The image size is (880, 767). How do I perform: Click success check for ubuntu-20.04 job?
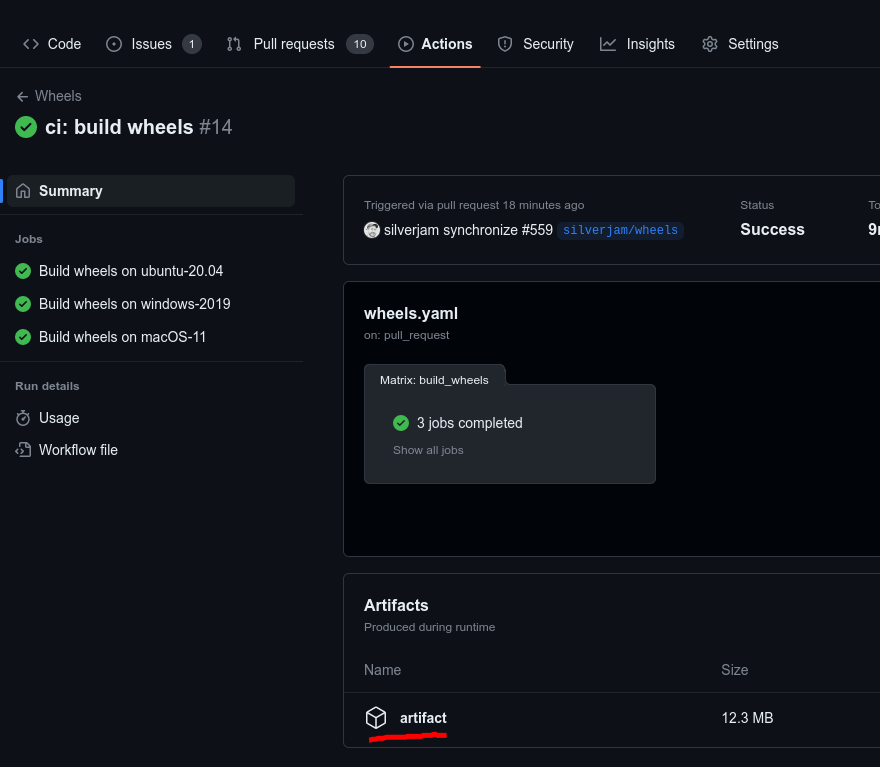(23, 271)
